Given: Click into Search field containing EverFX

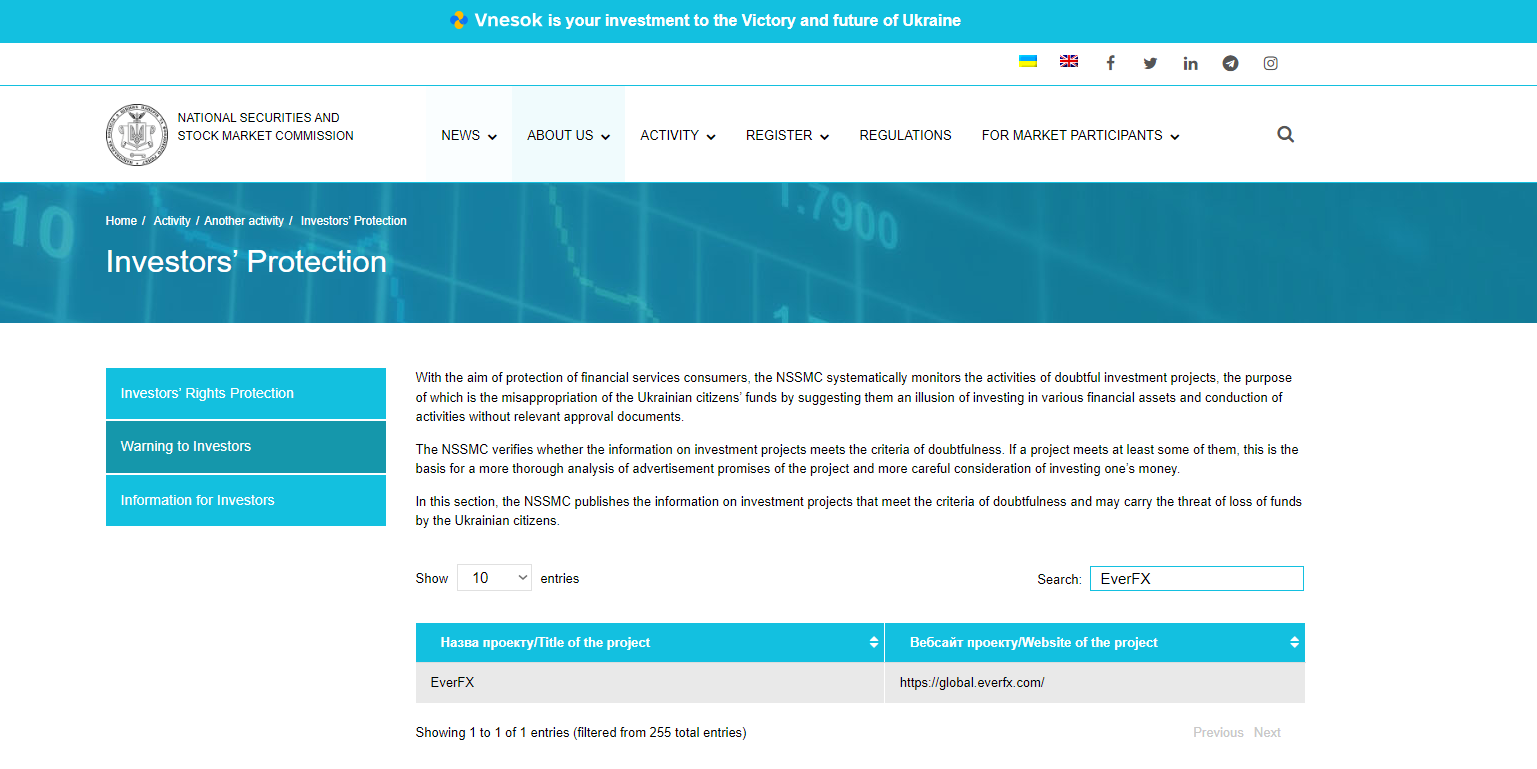Looking at the screenshot, I should click(1197, 578).
